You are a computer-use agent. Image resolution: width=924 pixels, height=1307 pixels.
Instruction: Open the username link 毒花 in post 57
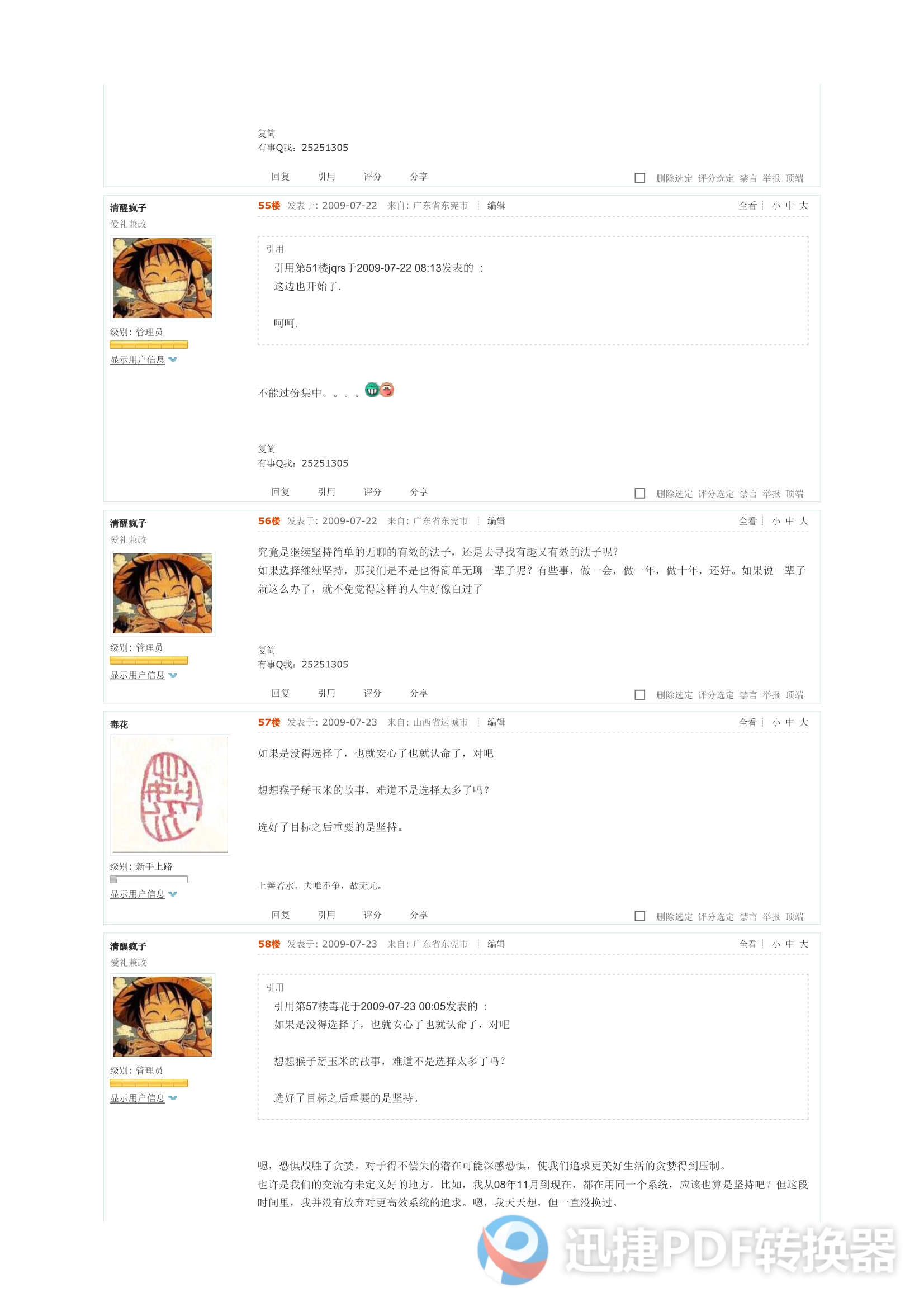tap(119, 724)
